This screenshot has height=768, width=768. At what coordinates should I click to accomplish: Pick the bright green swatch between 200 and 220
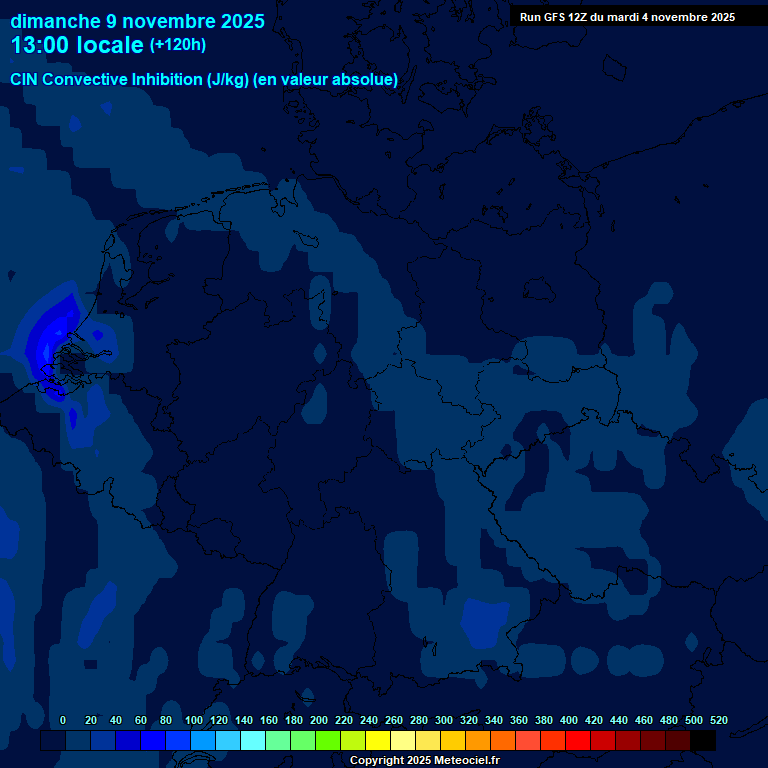328,740
